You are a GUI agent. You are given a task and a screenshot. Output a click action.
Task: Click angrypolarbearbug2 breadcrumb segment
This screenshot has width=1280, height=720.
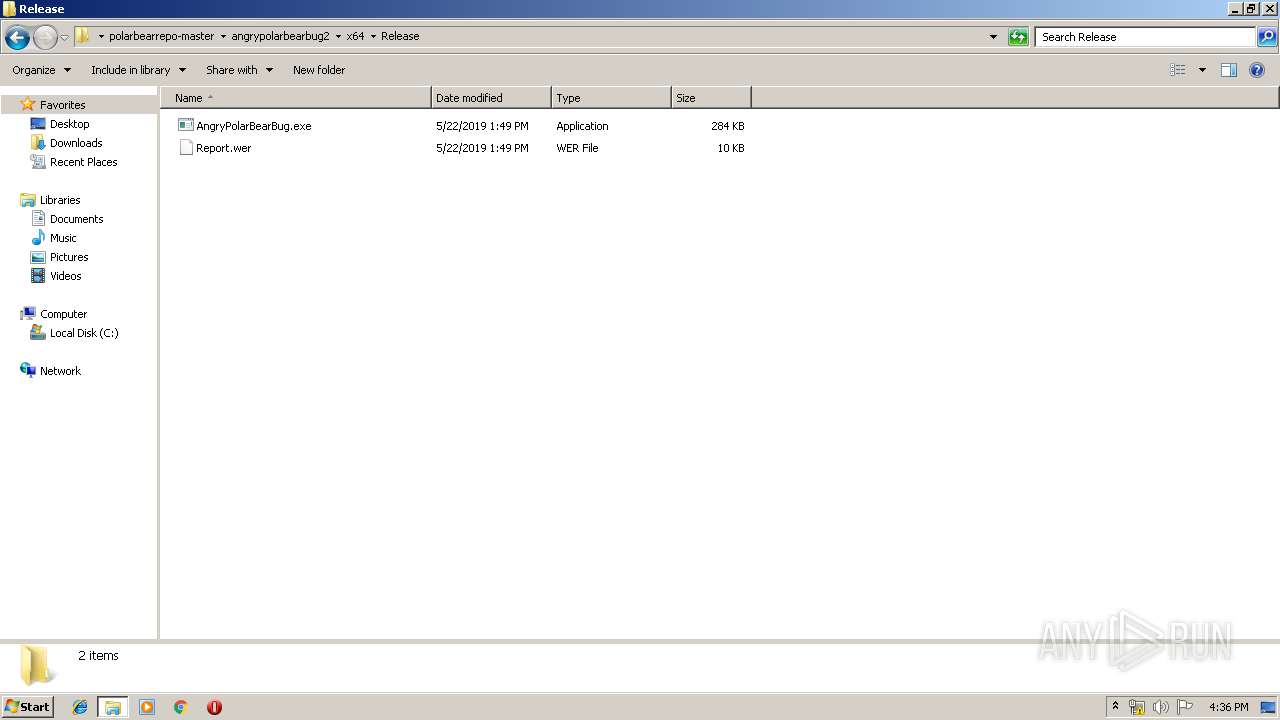tap(280, 36)
